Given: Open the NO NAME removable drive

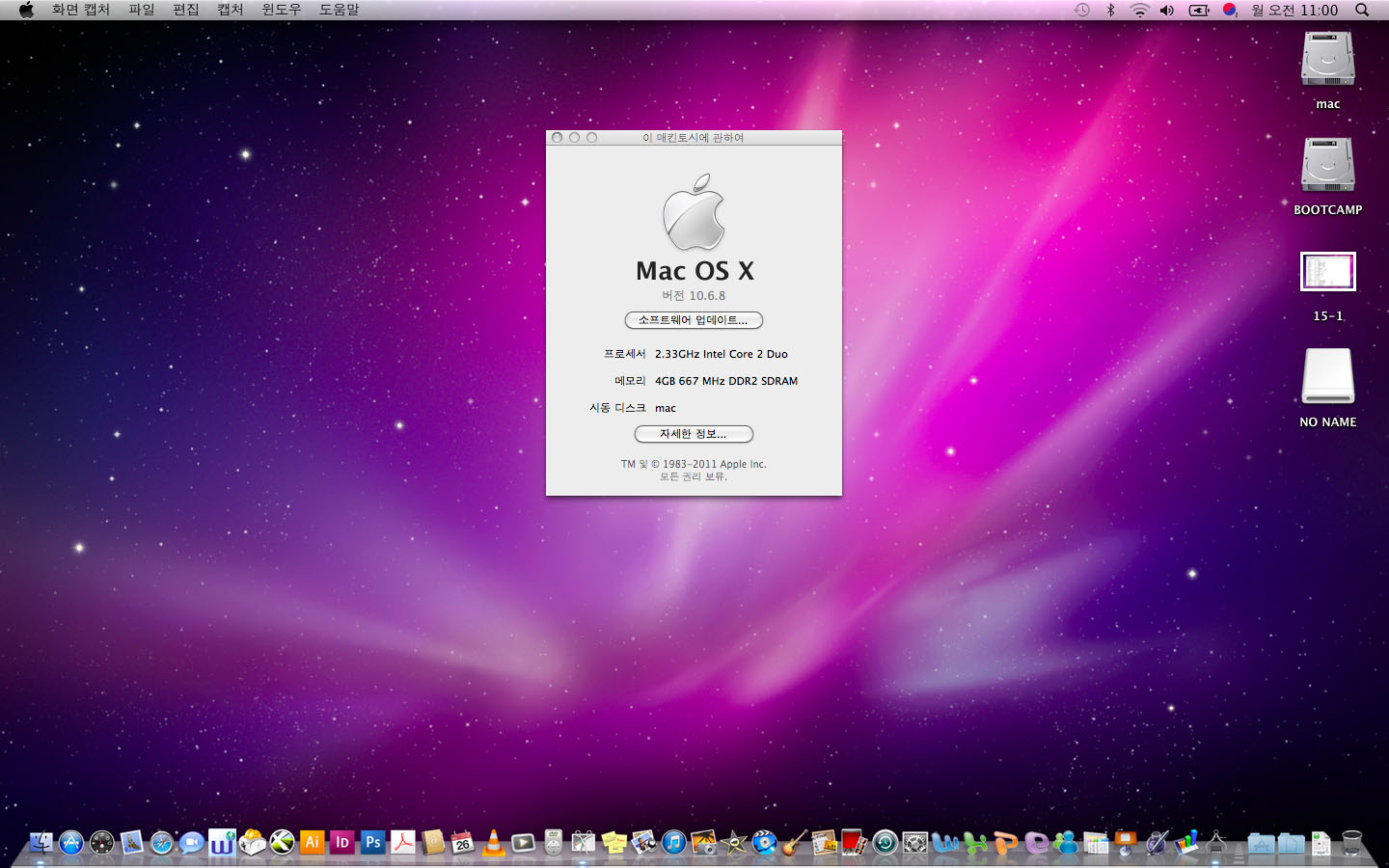Looking at the screenshot, I should (1327, 377).
